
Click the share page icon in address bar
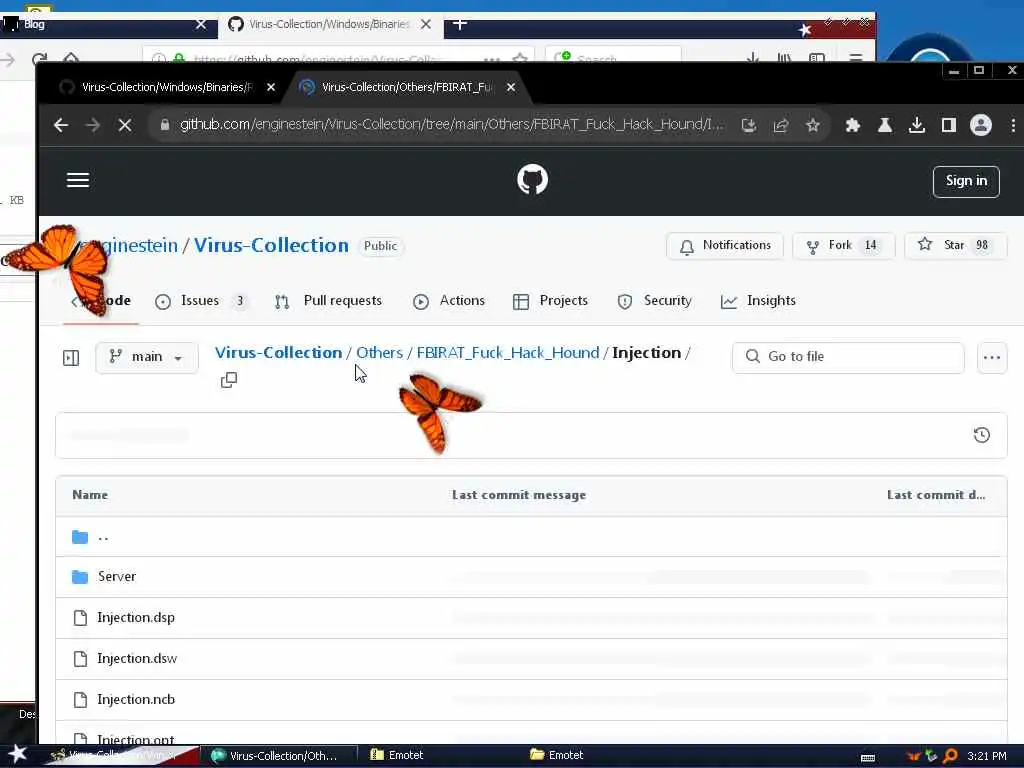[x=780, y=125]
